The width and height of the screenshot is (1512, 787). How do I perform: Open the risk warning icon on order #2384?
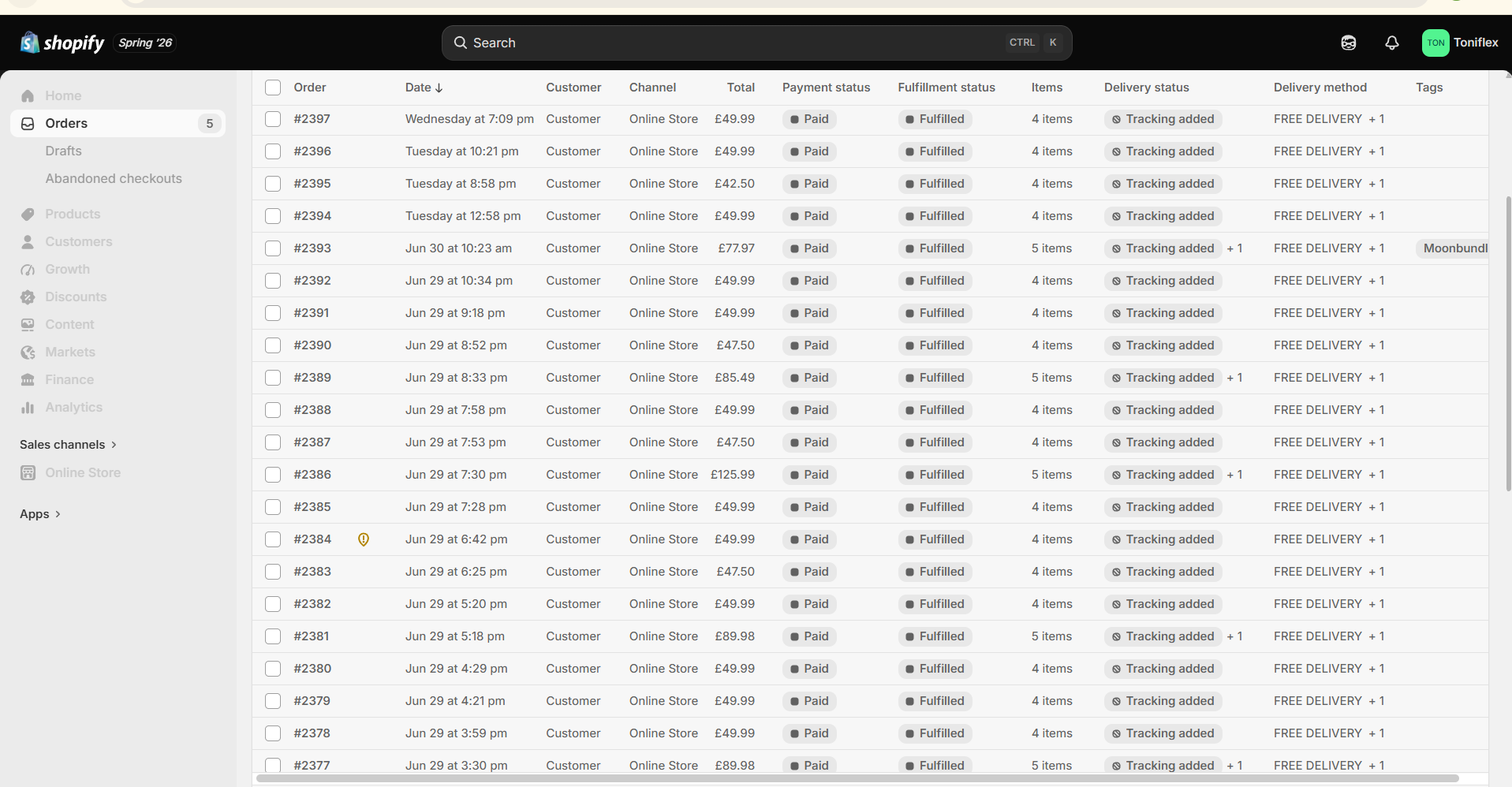click(x=364, y=539)
